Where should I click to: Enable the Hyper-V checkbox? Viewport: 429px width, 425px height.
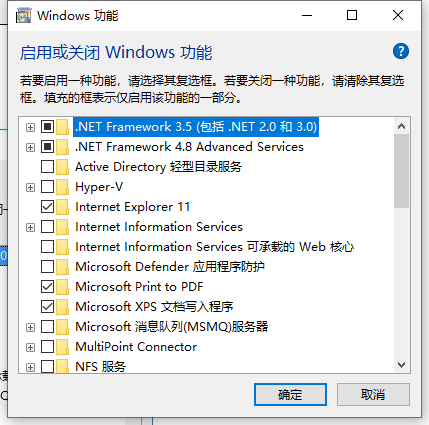(47, 187)
